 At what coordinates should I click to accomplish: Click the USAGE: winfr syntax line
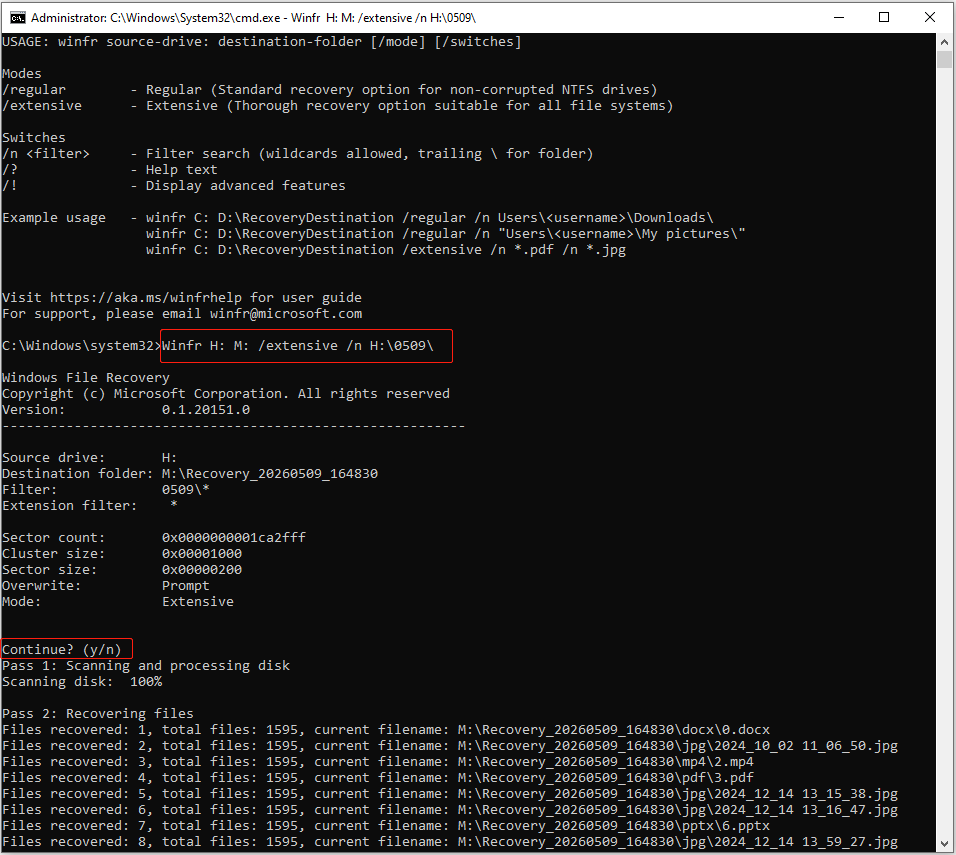(x=262, y=41)
